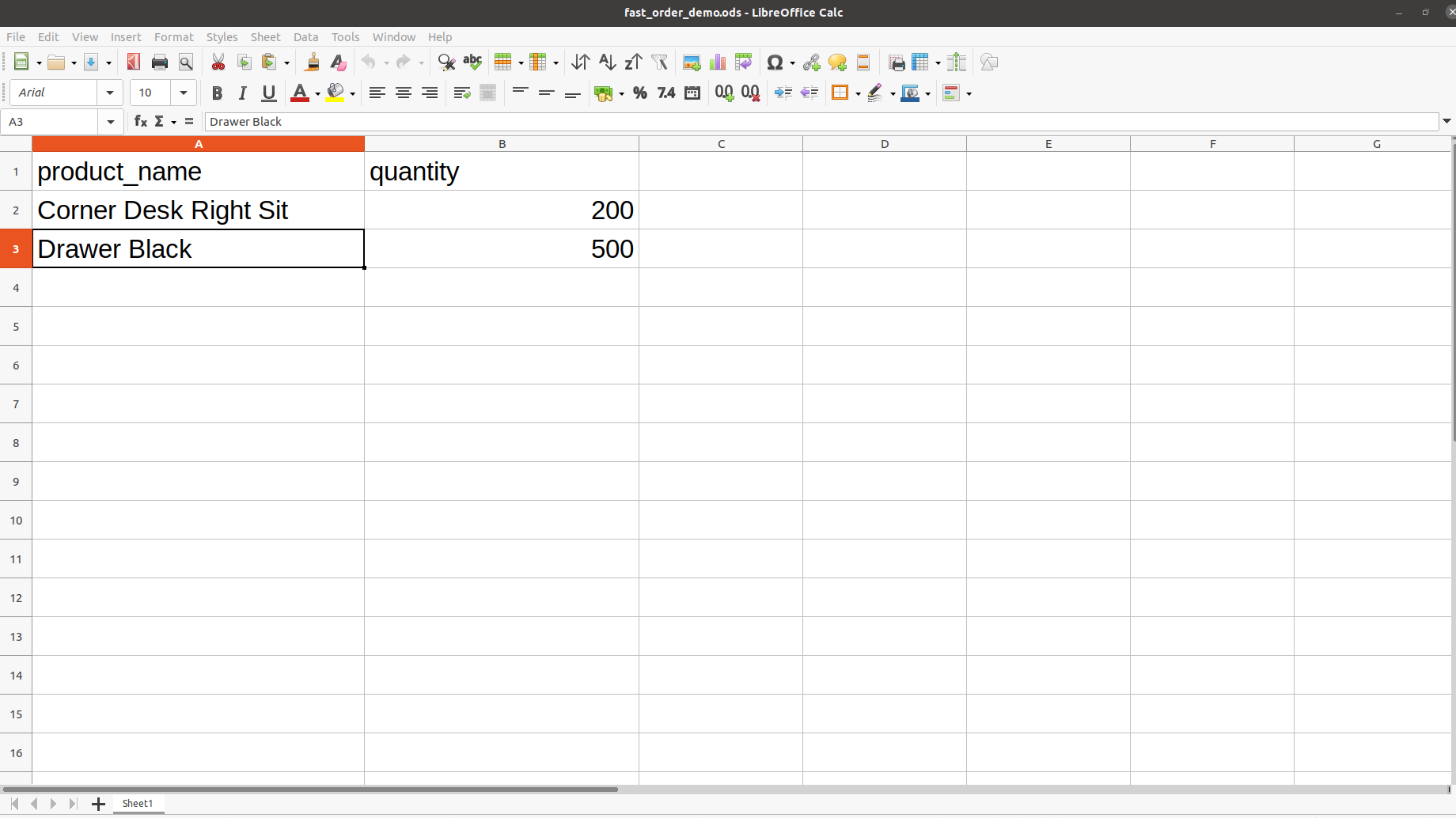Click the Copy icon
The width and height of the screenshot is (1456, 818).
coord(245,62)
